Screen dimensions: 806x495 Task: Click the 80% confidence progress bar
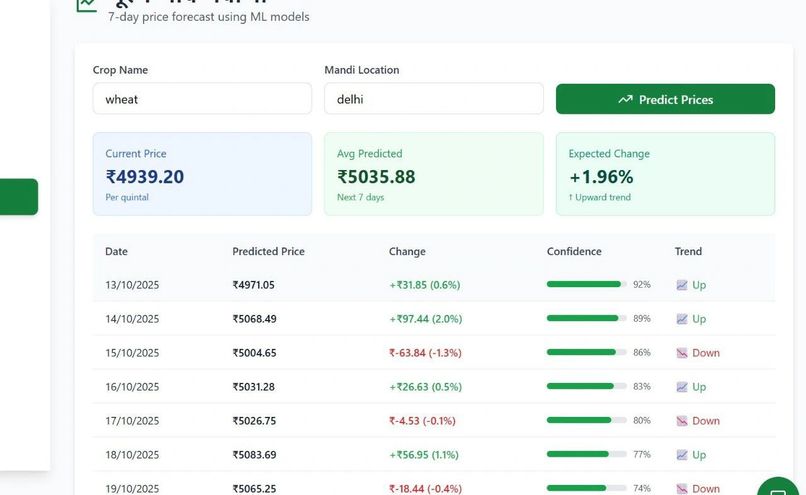click(587, 420)
